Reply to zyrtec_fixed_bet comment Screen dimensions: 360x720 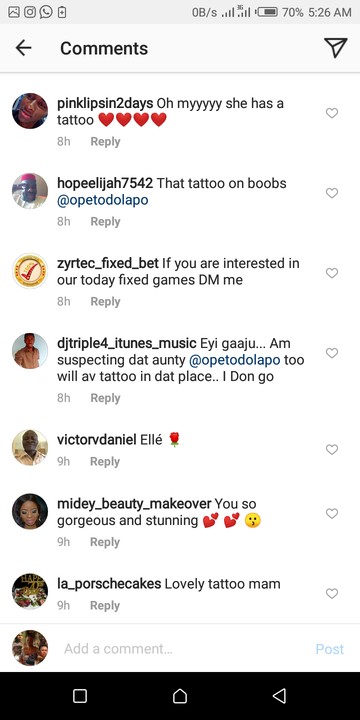click(105, 302)
